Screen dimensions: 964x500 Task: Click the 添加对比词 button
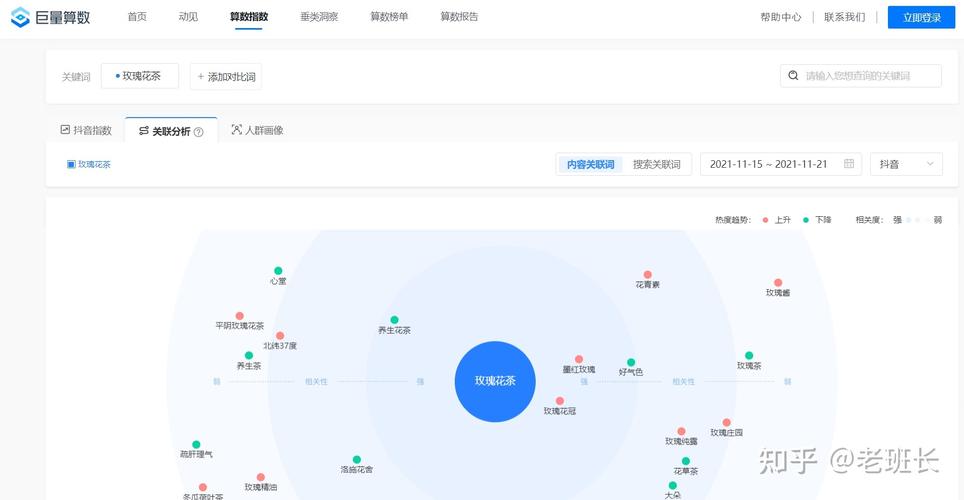pyautogui.click(x=226, y=76)
